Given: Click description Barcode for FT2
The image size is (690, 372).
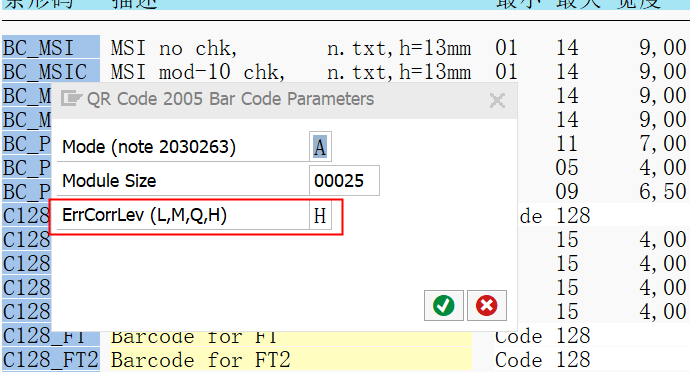Looking at the screenshot, I should click(x=201, y=360).
